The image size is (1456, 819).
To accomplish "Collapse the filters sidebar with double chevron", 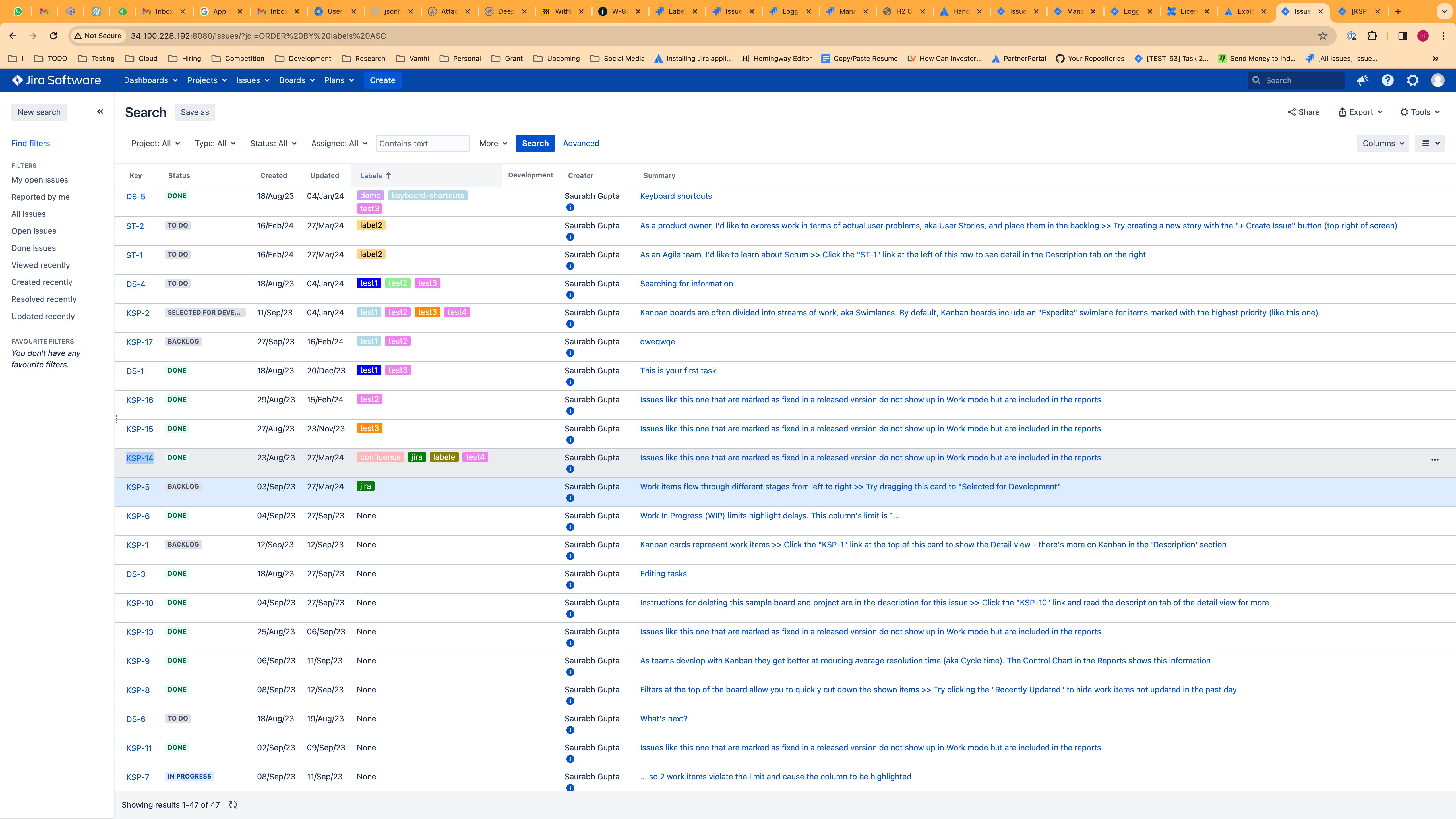I will click(x=100, y=111).
